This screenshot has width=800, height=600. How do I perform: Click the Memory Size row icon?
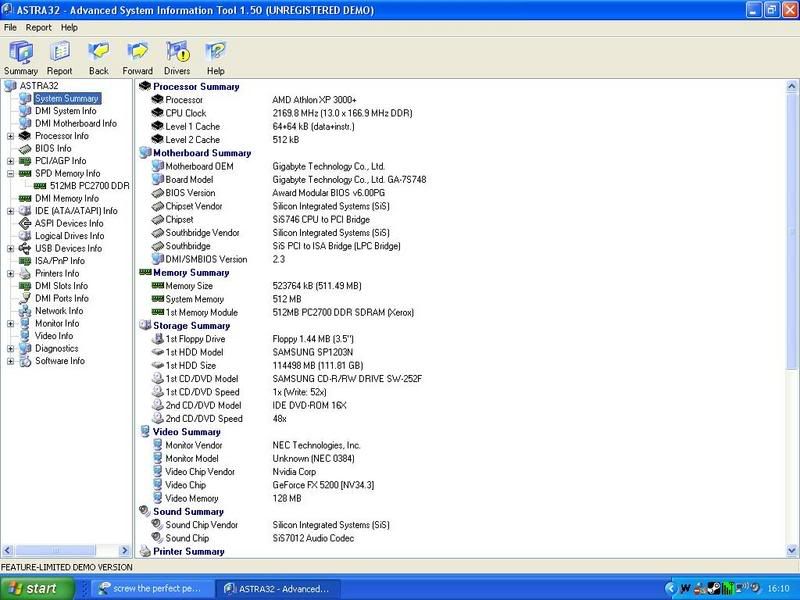158,286
